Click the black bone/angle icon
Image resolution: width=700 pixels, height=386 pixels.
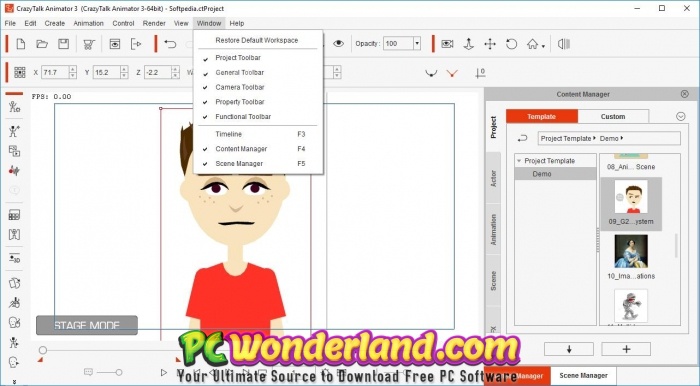pos(431,73)
